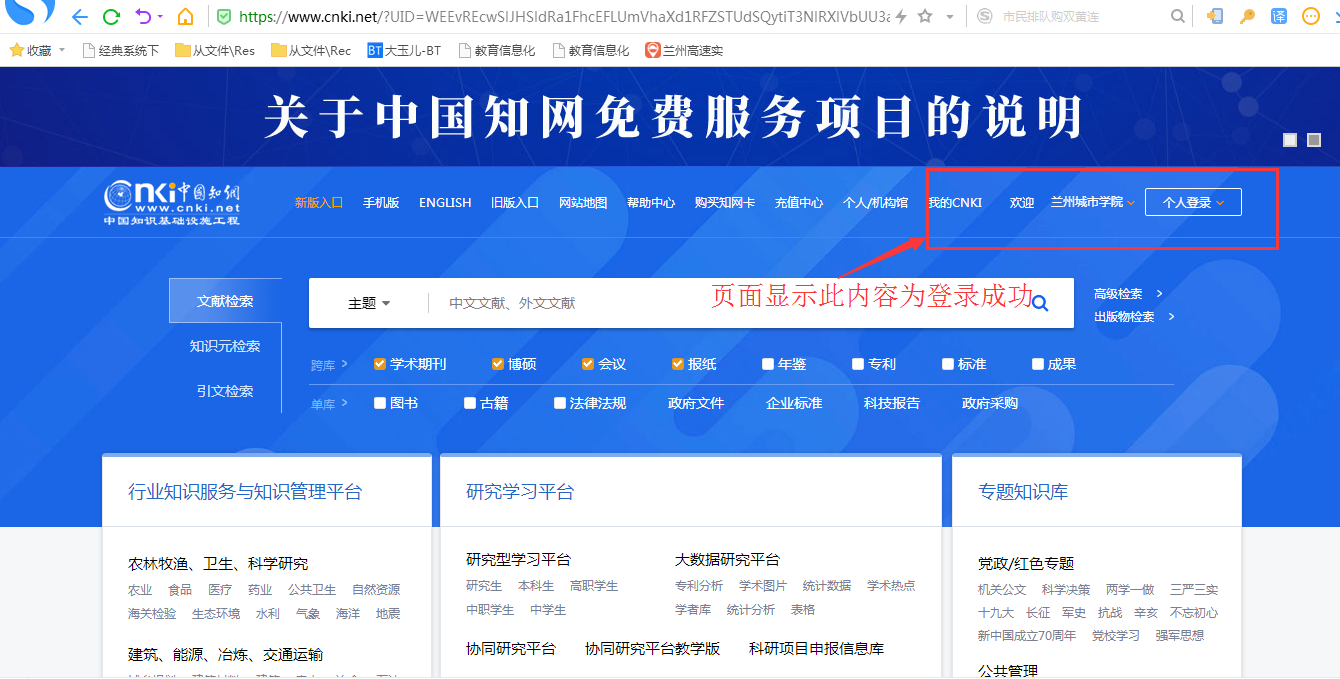Open 我的CNKI
This screenshot has height=679, width=1340.
click(955, 202)
